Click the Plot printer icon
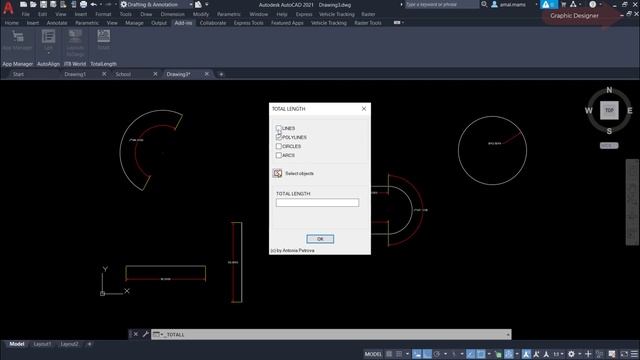Image resolution: width=640 pixels, height=360 pixels. coord(83,4)
